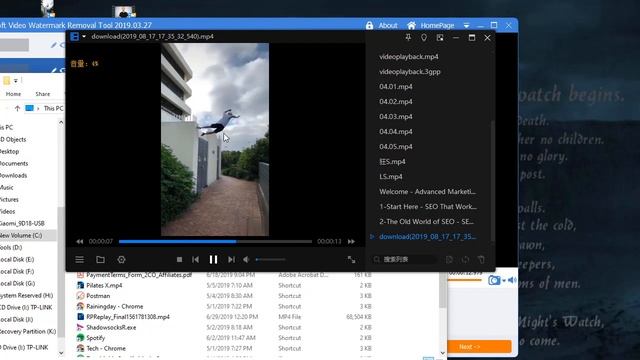The width and height of the screenshot is (640, 360).
Task: Stop the video playback
Action: tap(179, 260)
